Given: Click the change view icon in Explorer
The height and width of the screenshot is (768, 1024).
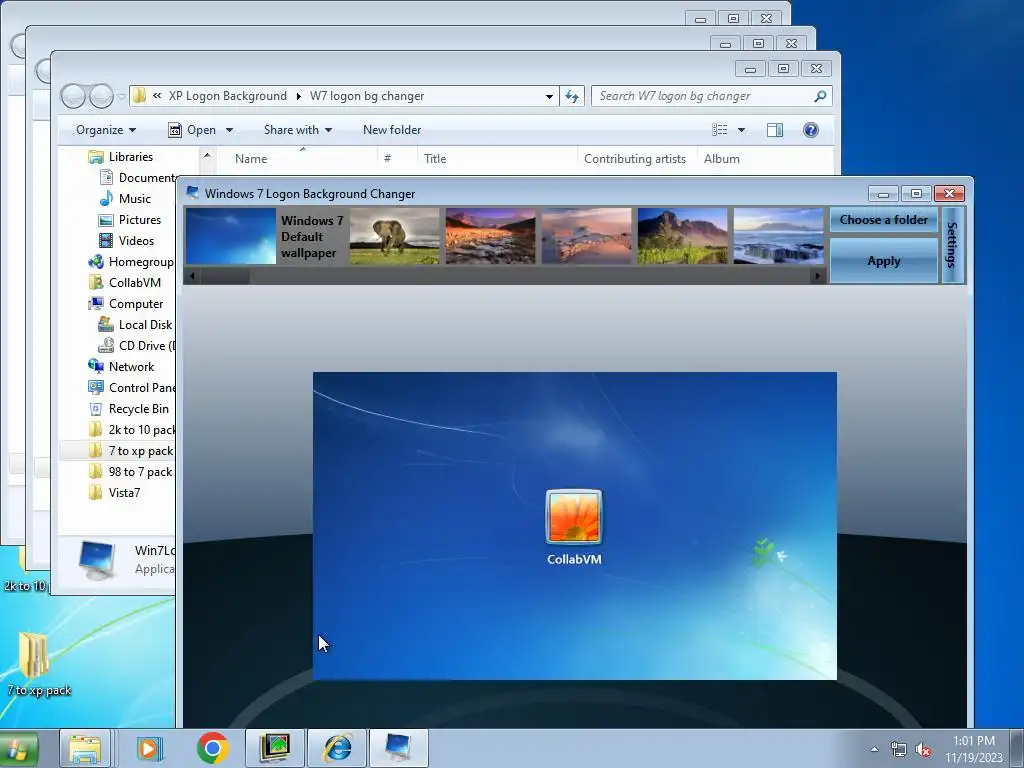Looking at the screenshot, I should tap(720, 130).
